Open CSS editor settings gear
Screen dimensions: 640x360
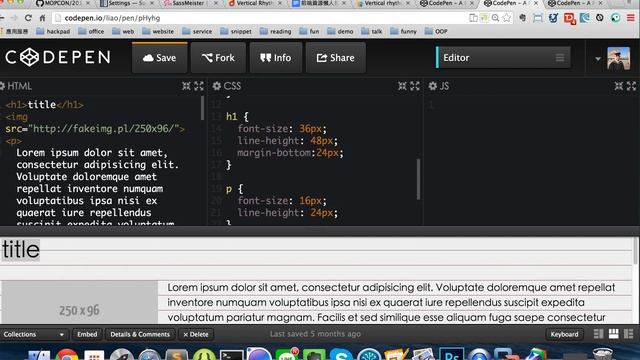tap(217, 86)
